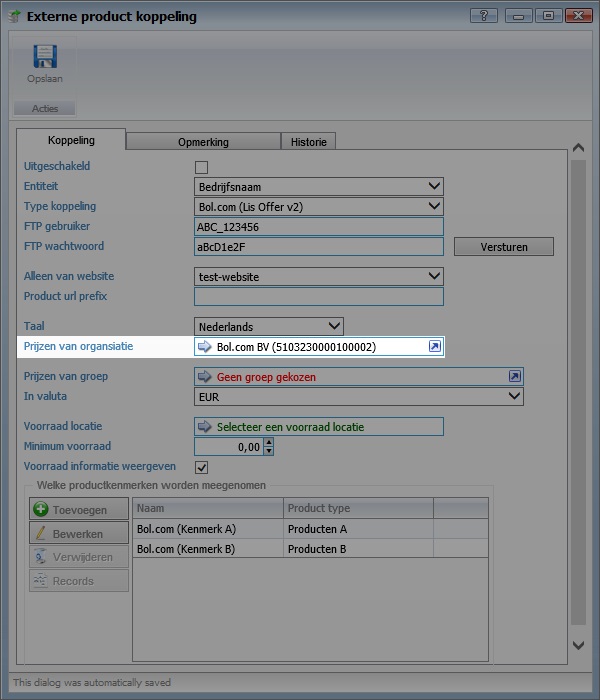Expand the In valuta EUR dropdown
The width and height of the screenshot is (600, 700).
(513, 396)
